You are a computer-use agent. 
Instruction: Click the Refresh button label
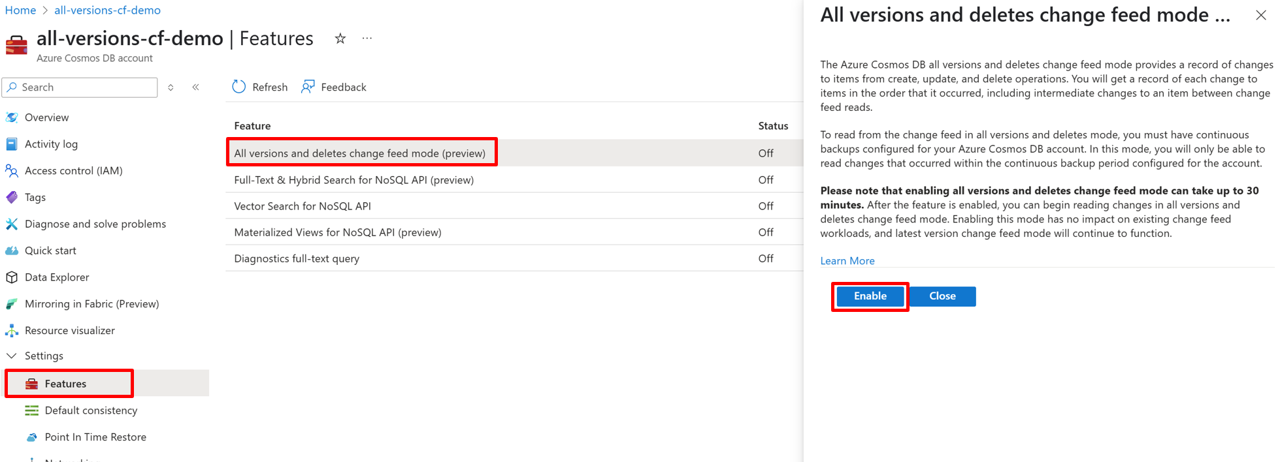click(x=269, y=87)
